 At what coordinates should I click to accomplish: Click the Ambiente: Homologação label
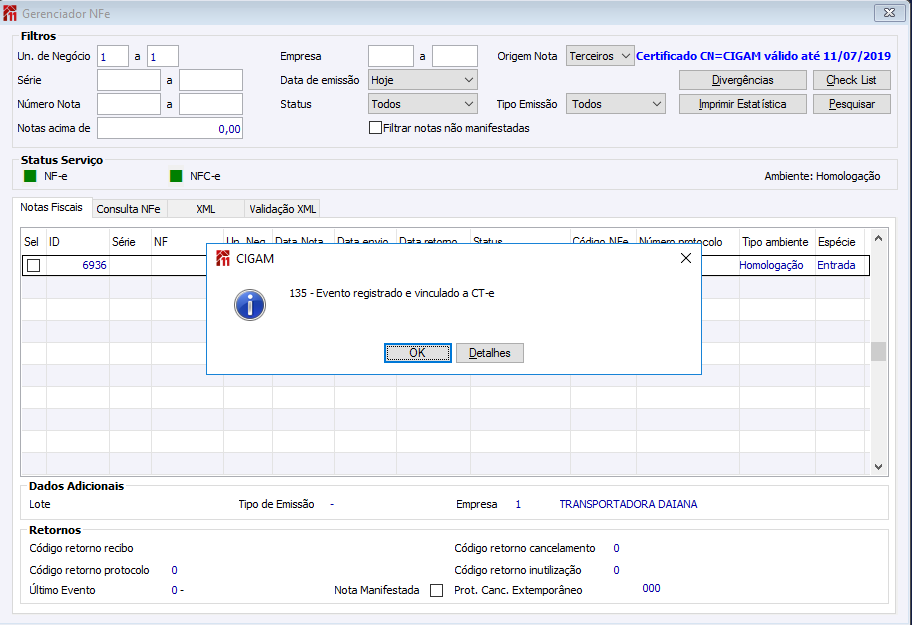(x=822, y=176)
